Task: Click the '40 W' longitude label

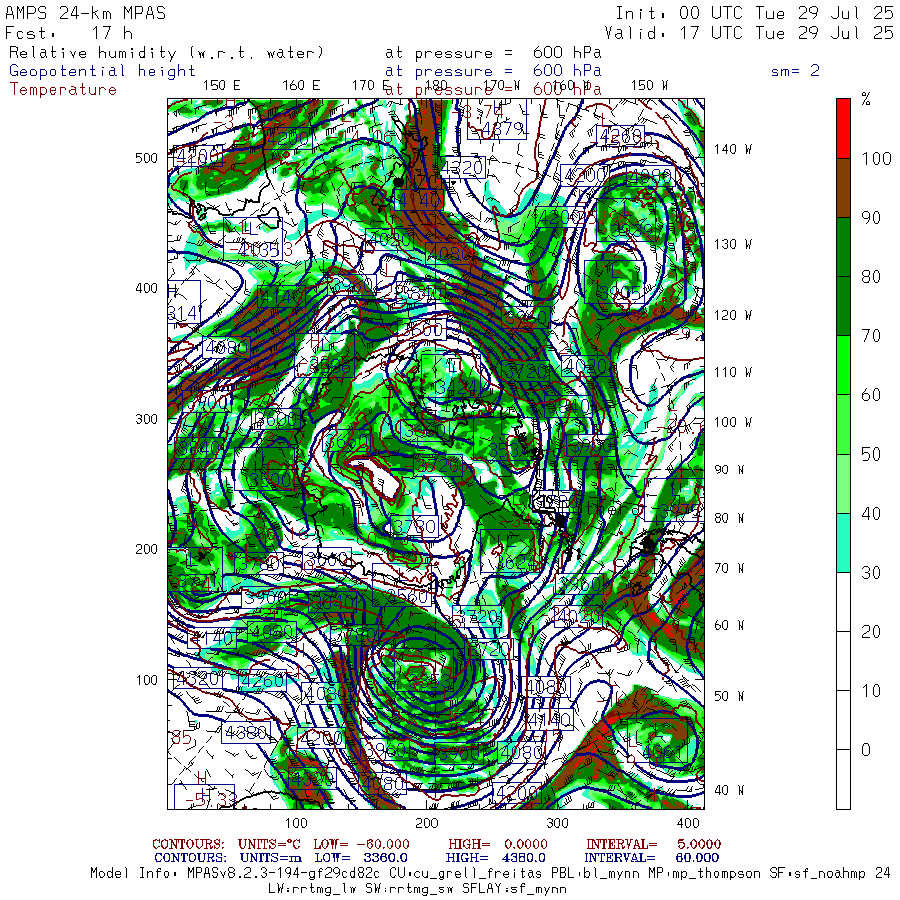Action: 729,790
